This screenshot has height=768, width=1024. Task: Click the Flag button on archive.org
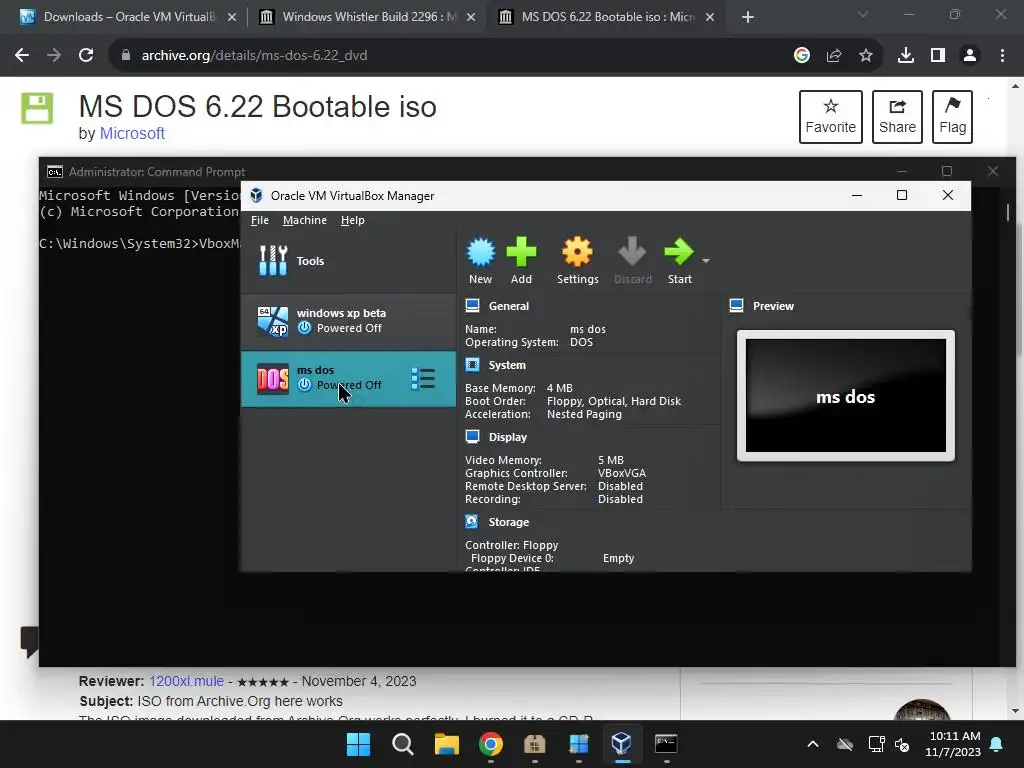(x=952, y=117)
